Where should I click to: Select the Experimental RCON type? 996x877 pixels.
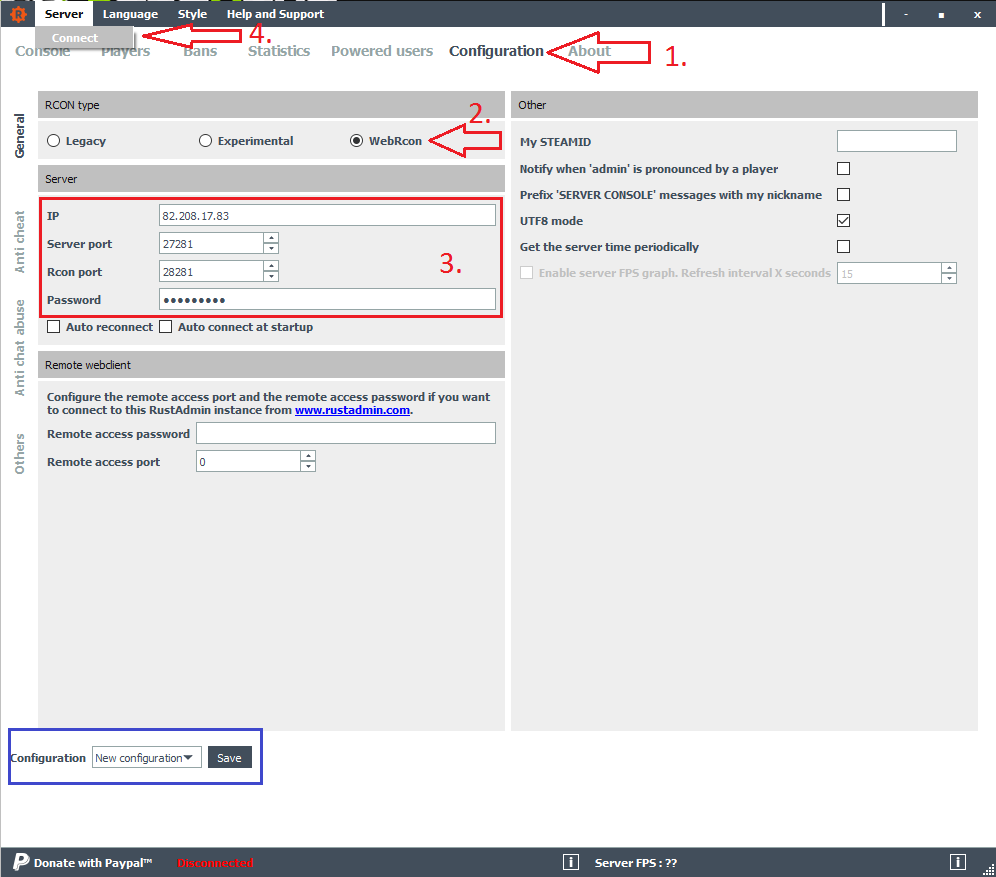205,141
